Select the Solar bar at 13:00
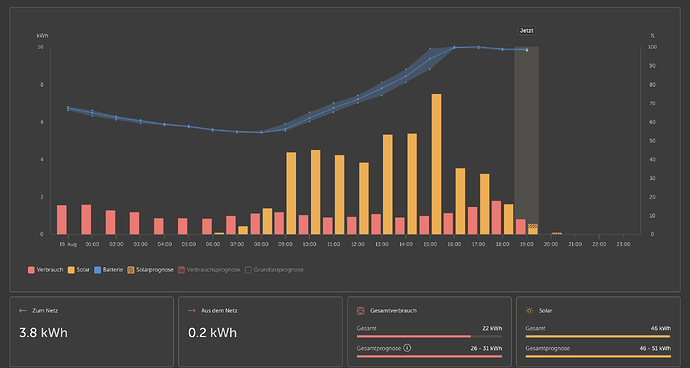690x368 pixels. [388, 184]
